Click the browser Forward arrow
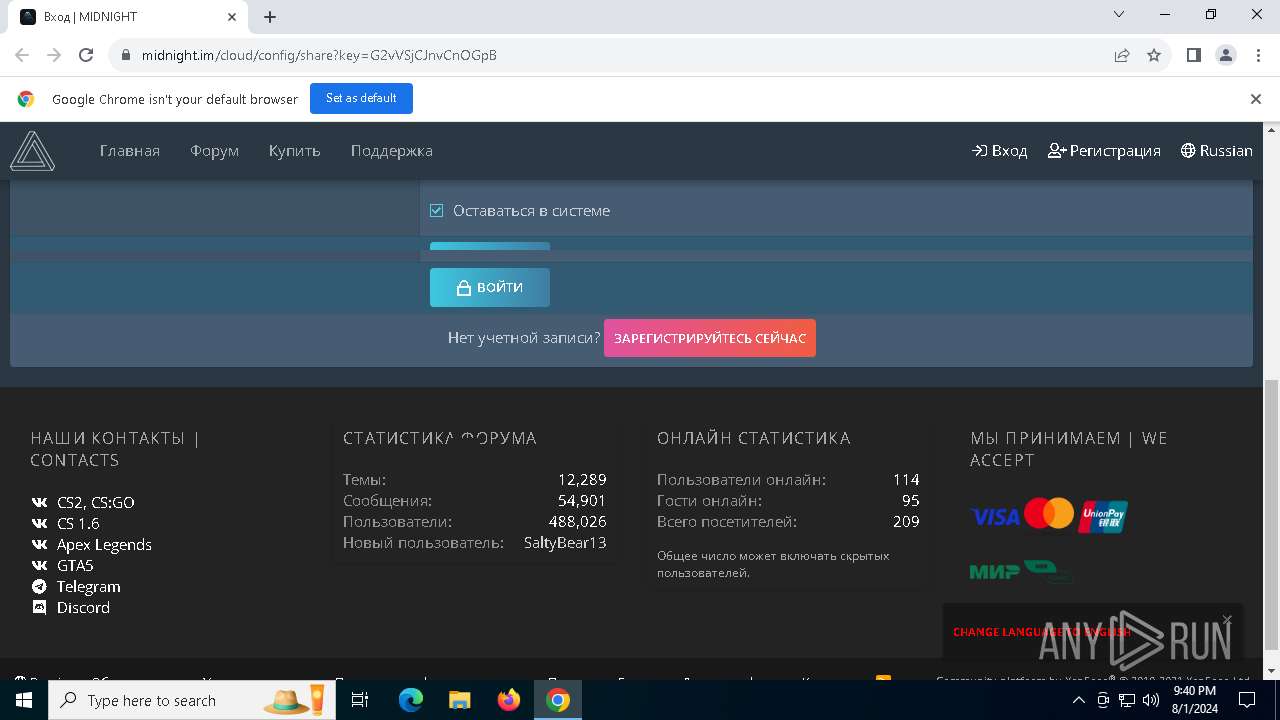Viewport: 1280px width, 720px height. [54, 55]
